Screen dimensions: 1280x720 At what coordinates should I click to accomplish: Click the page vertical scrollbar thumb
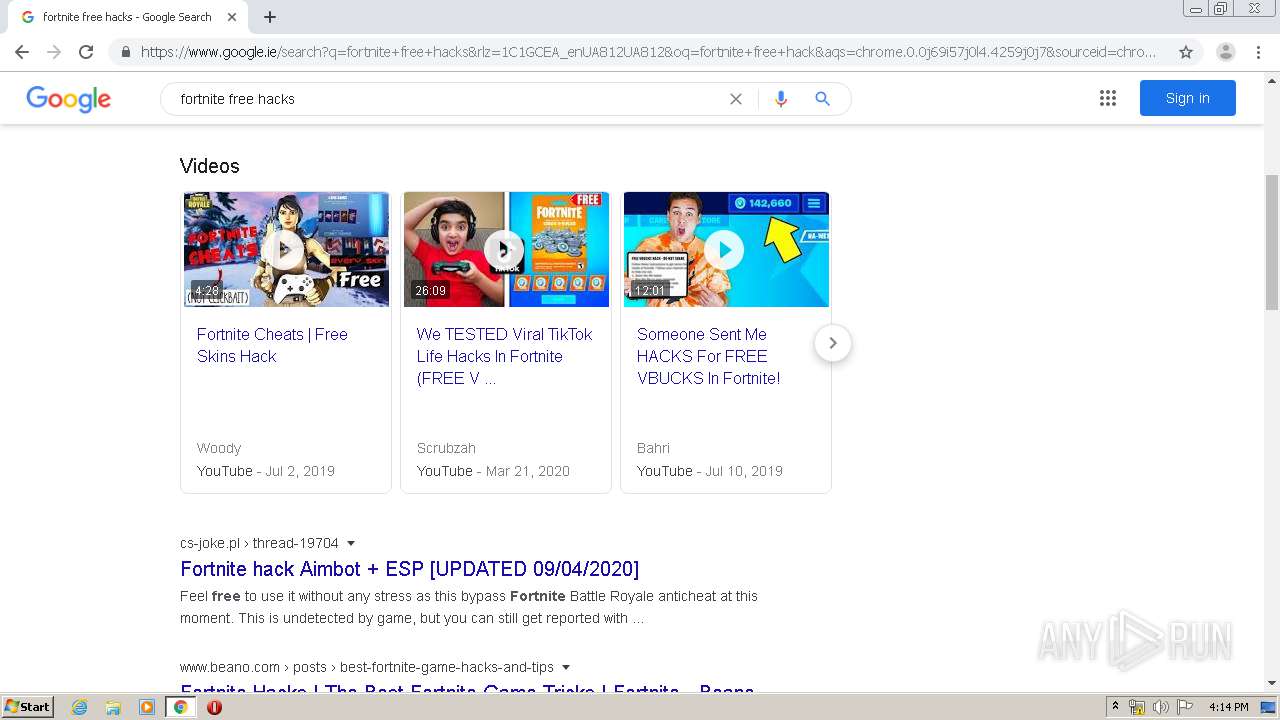pyautogui.click(x=1272, y=243)
